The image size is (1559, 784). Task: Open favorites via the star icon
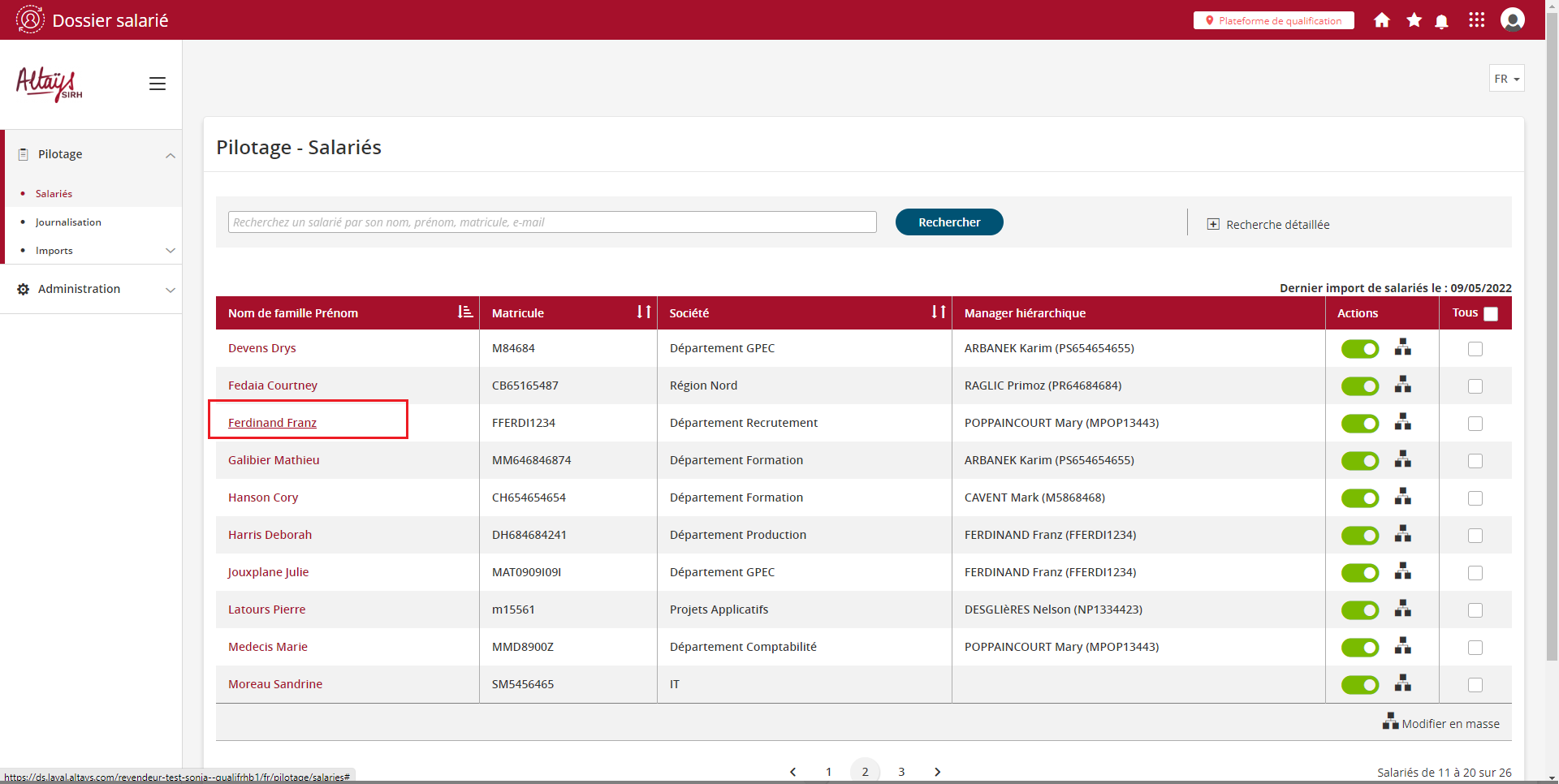1414,20
